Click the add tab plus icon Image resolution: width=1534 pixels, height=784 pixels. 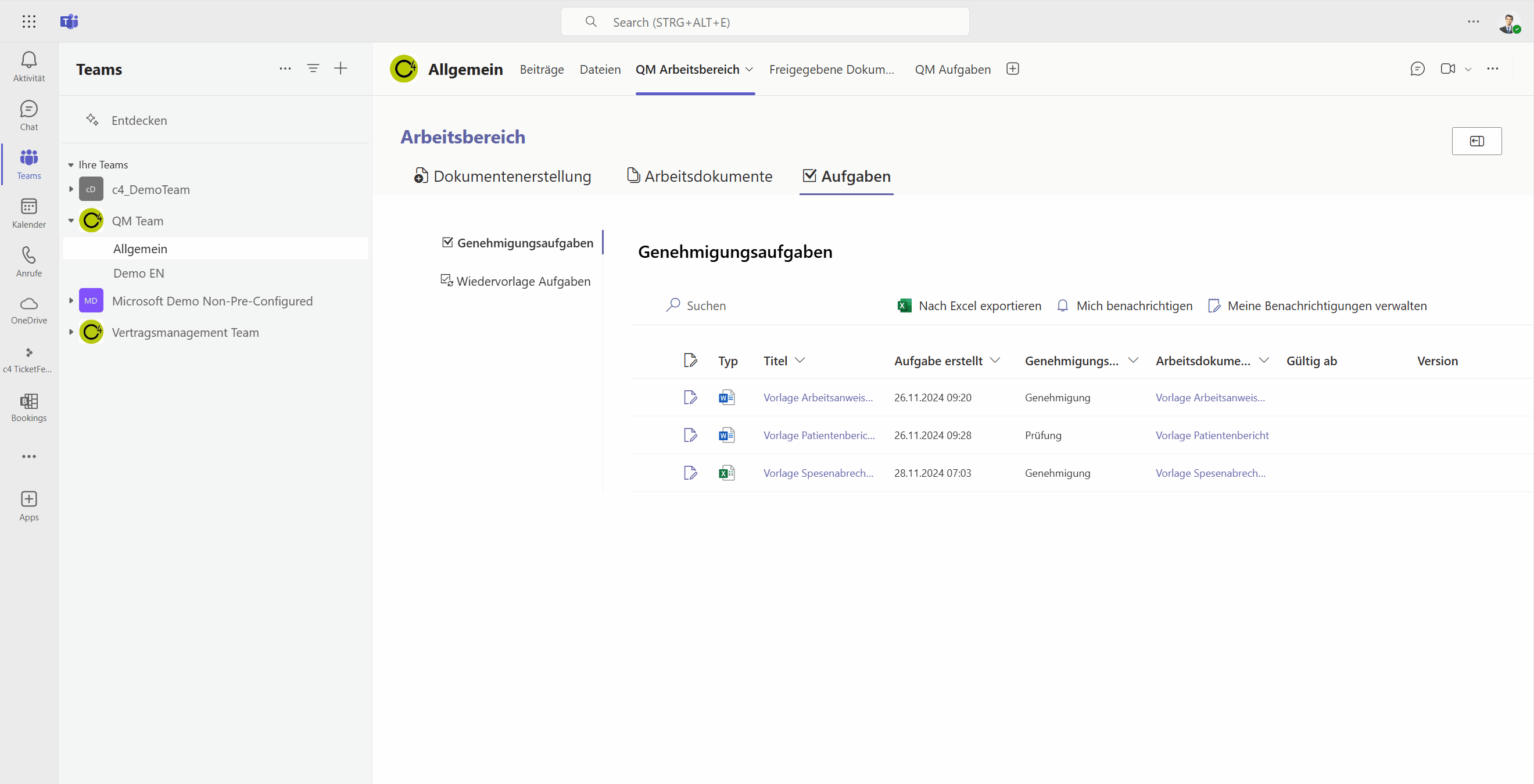(x=1012, y=69)
